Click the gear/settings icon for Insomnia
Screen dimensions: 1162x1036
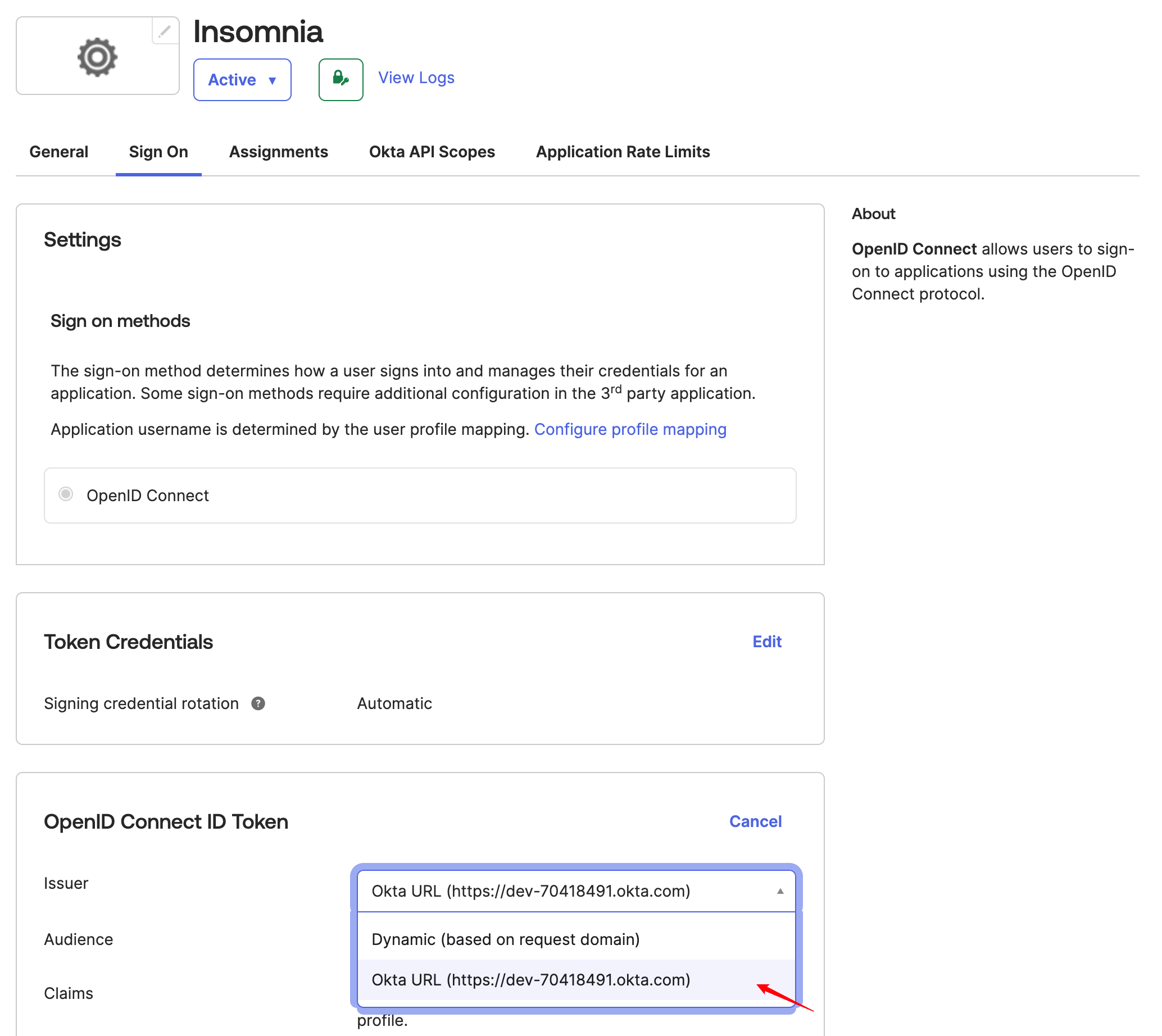96,56
